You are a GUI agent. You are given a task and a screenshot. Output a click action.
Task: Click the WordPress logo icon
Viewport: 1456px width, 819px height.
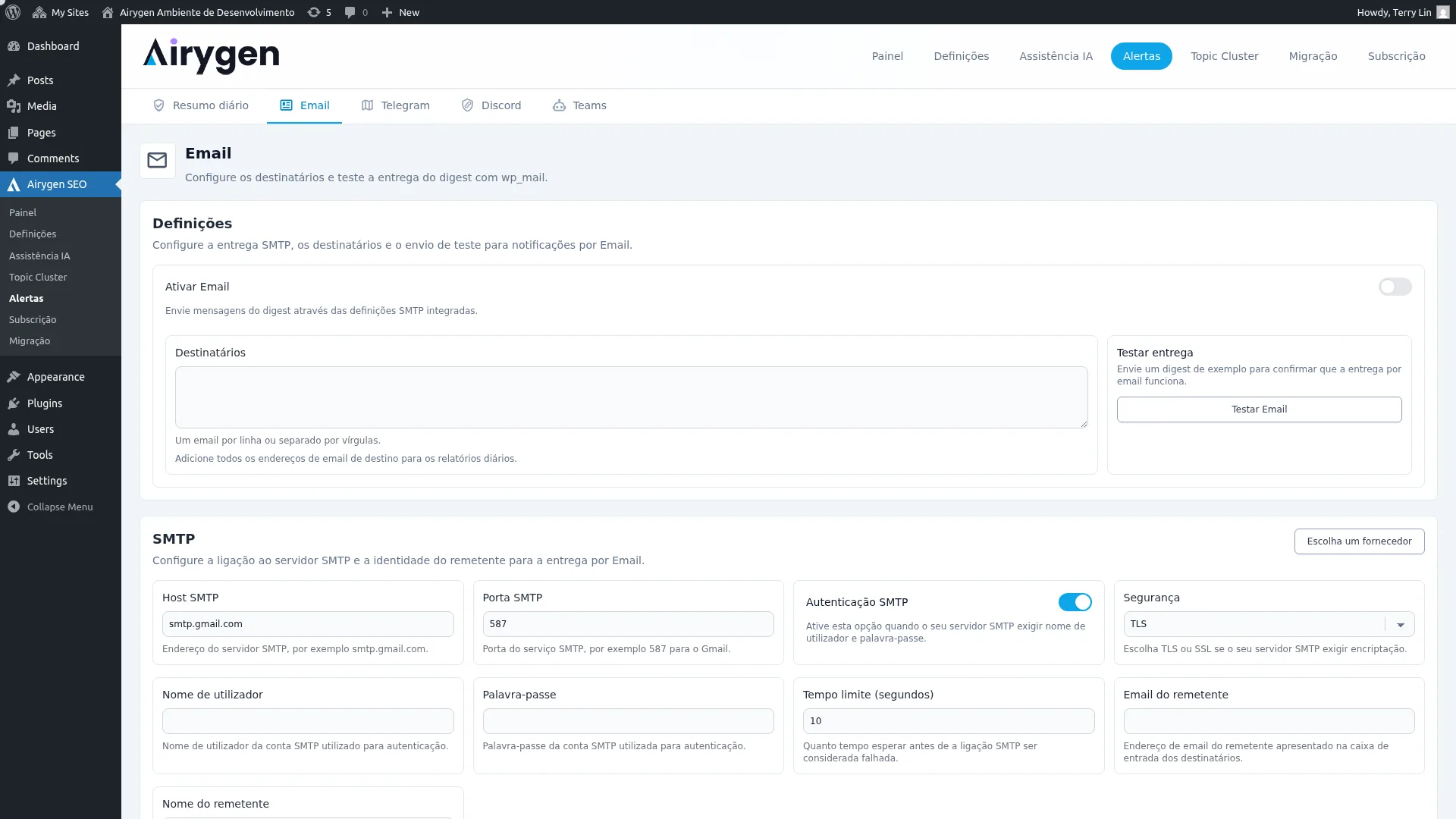(13, 12)
